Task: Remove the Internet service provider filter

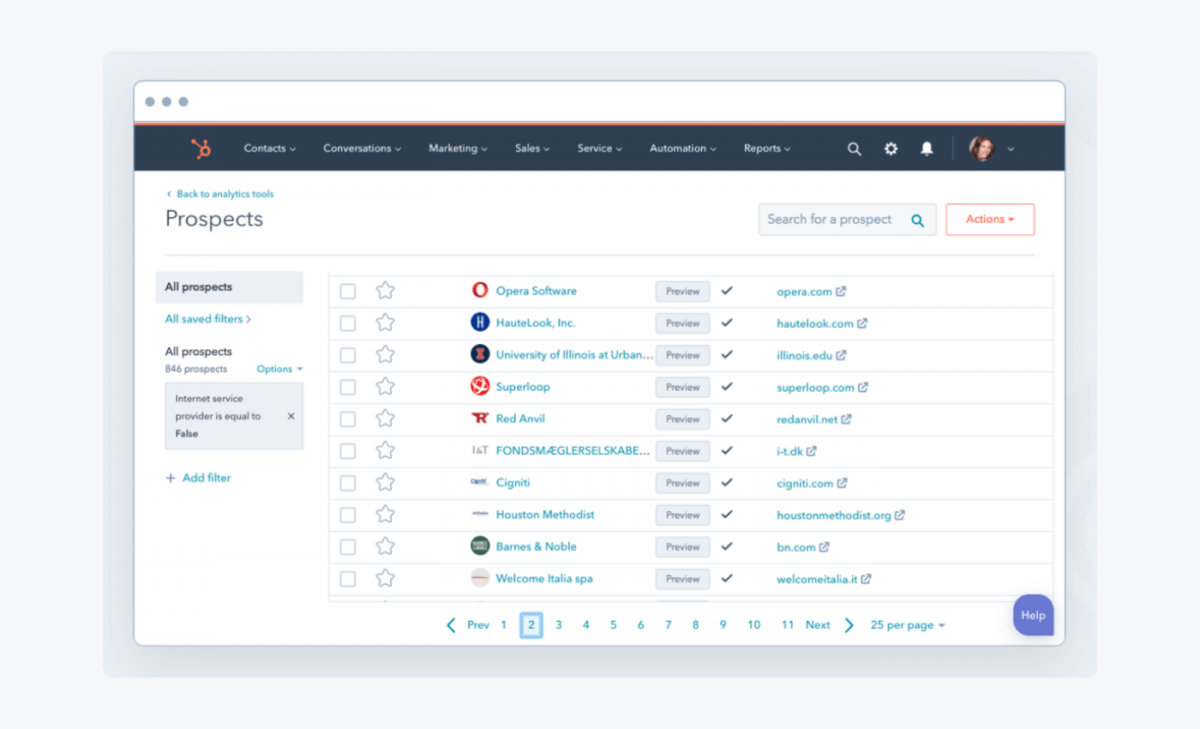Action: [x=291, y=416]
